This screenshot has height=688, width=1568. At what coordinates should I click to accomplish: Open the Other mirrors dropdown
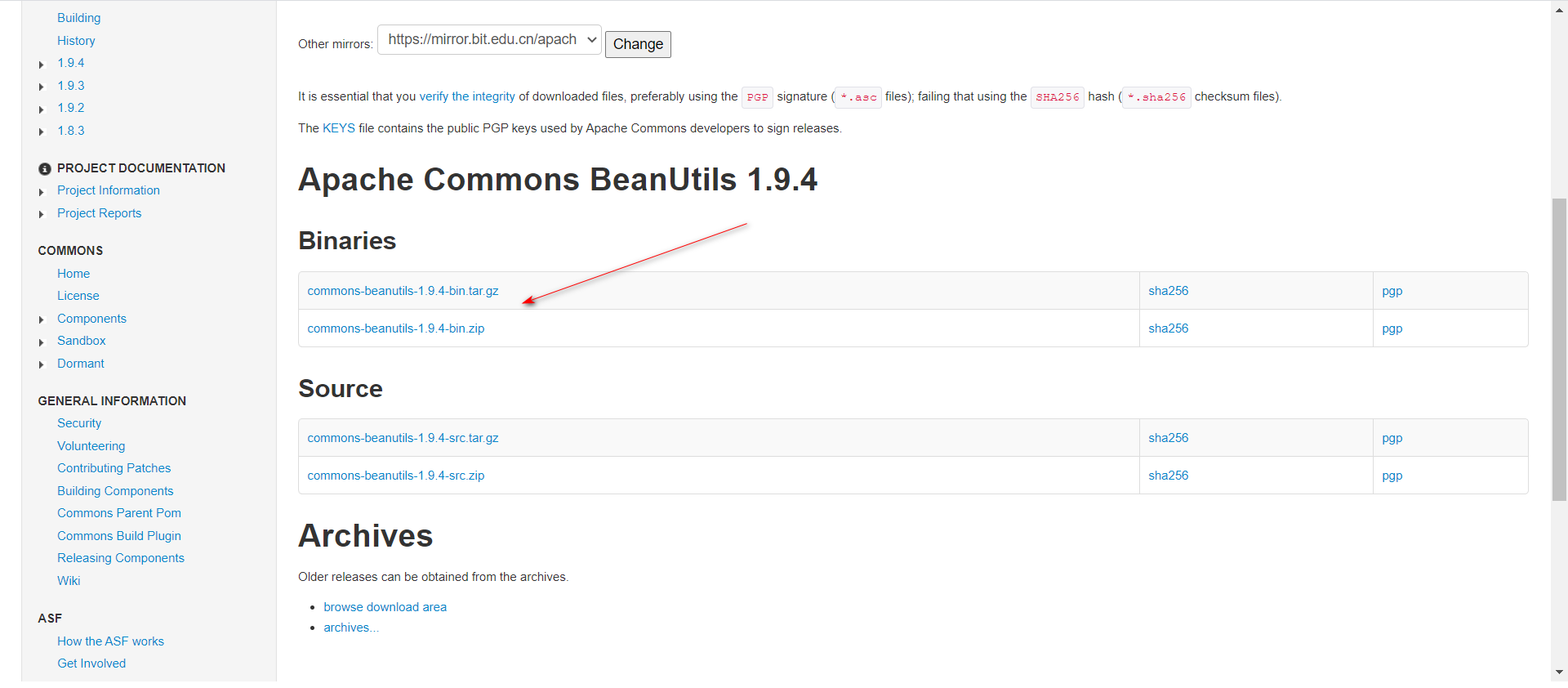pyautogui.click(x=489, y=40)
